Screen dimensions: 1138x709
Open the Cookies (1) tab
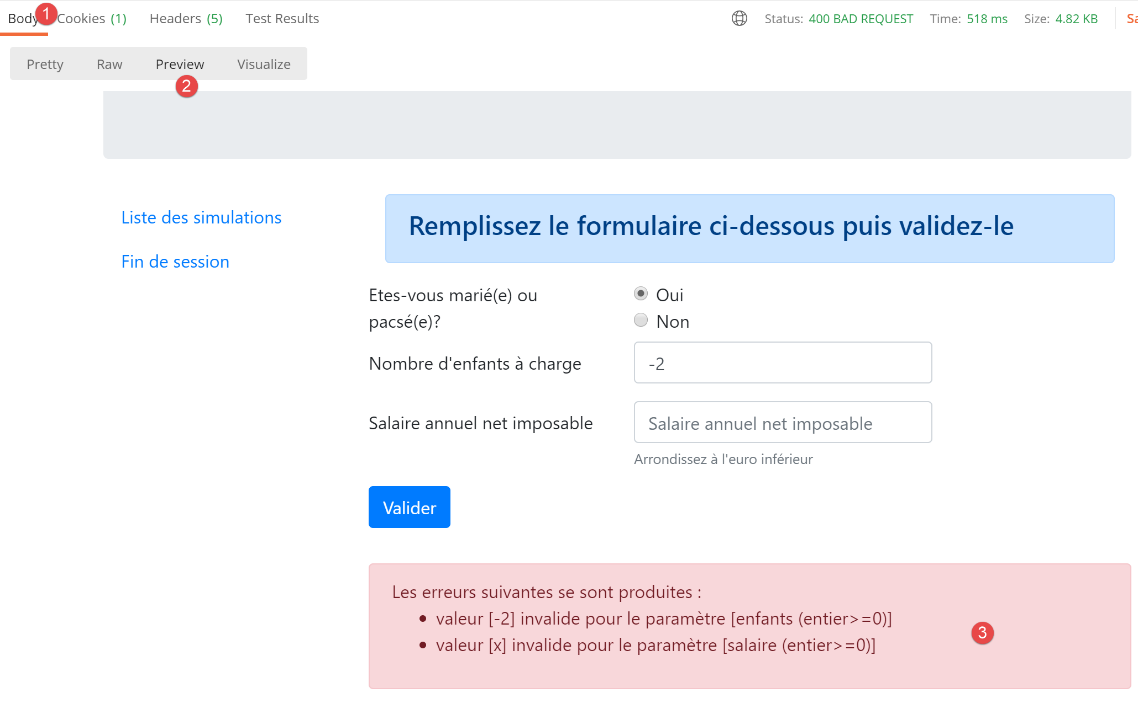[x=92, y=18]
